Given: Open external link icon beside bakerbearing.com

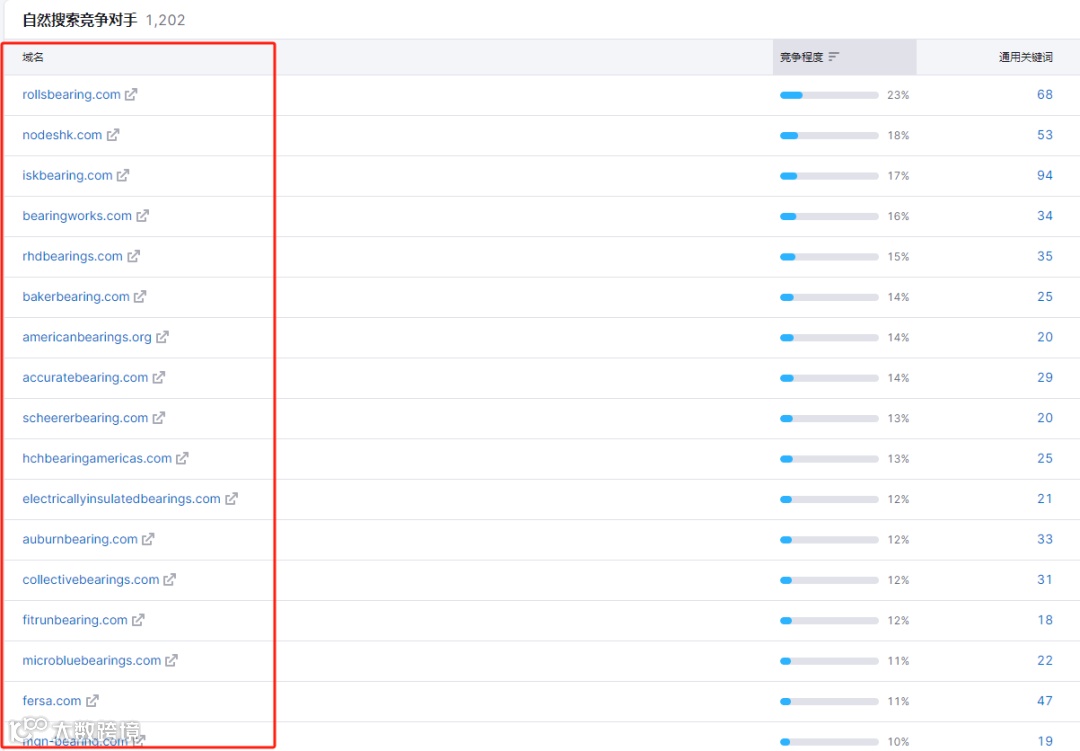Looking at the screenshot, I should (x=140, y=296).
